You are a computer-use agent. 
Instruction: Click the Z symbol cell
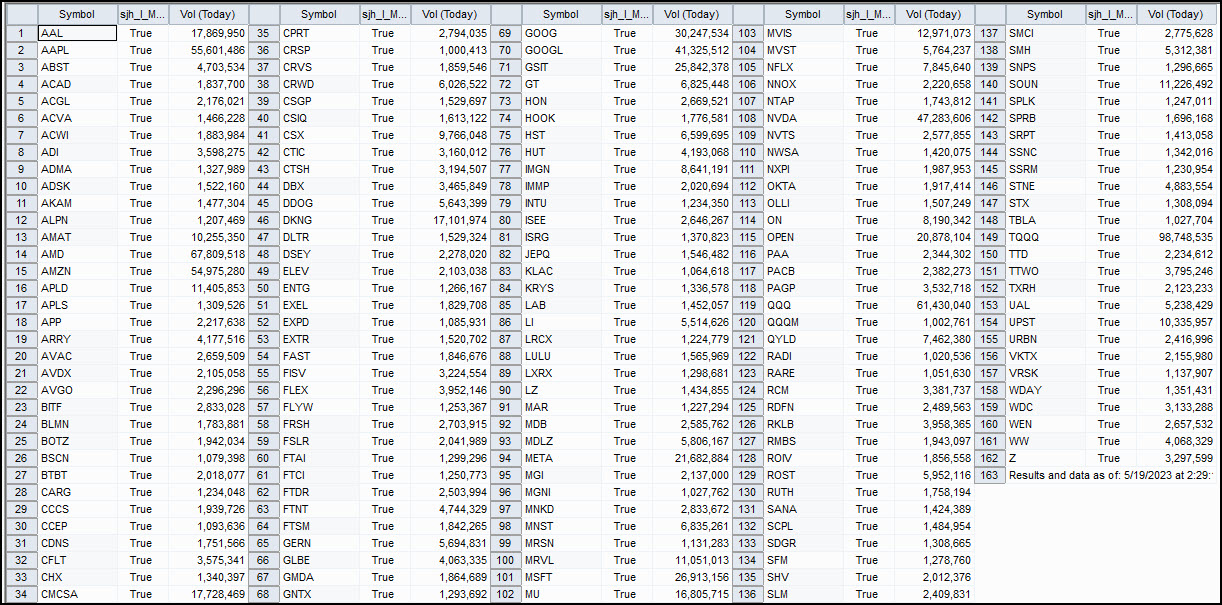point(1045,458)
